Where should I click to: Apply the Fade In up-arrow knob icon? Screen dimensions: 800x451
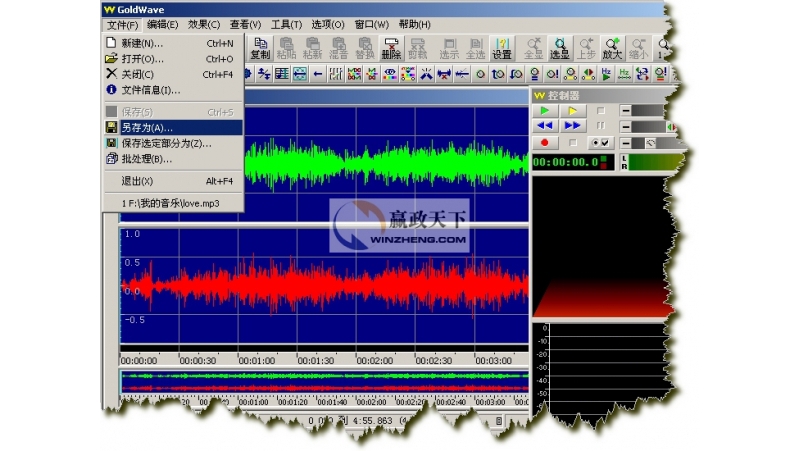(498, 74)
